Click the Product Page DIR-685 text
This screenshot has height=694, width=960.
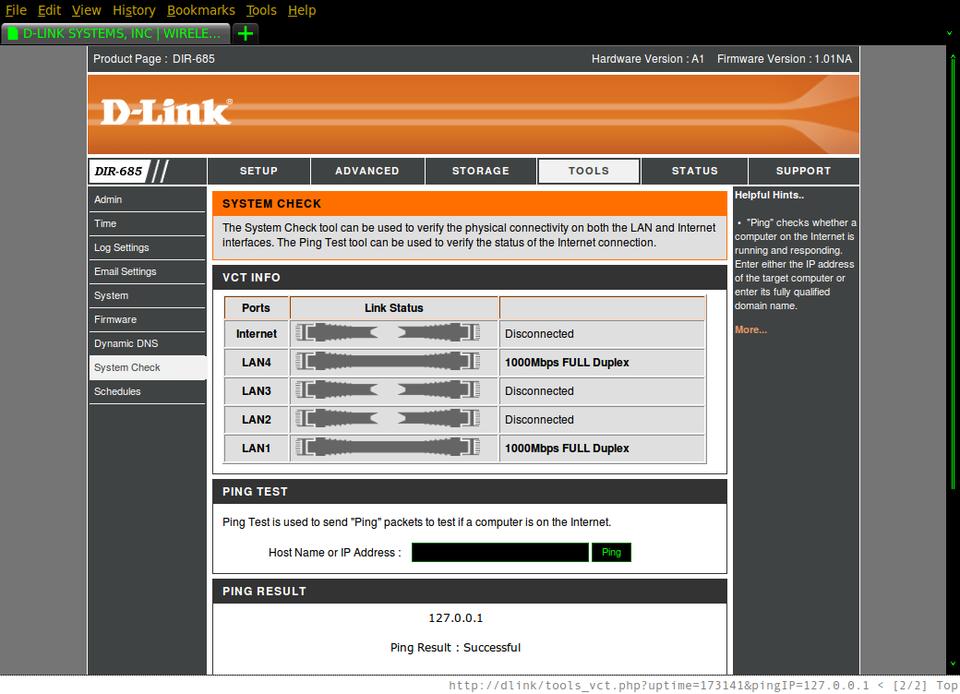coord(154,59)
